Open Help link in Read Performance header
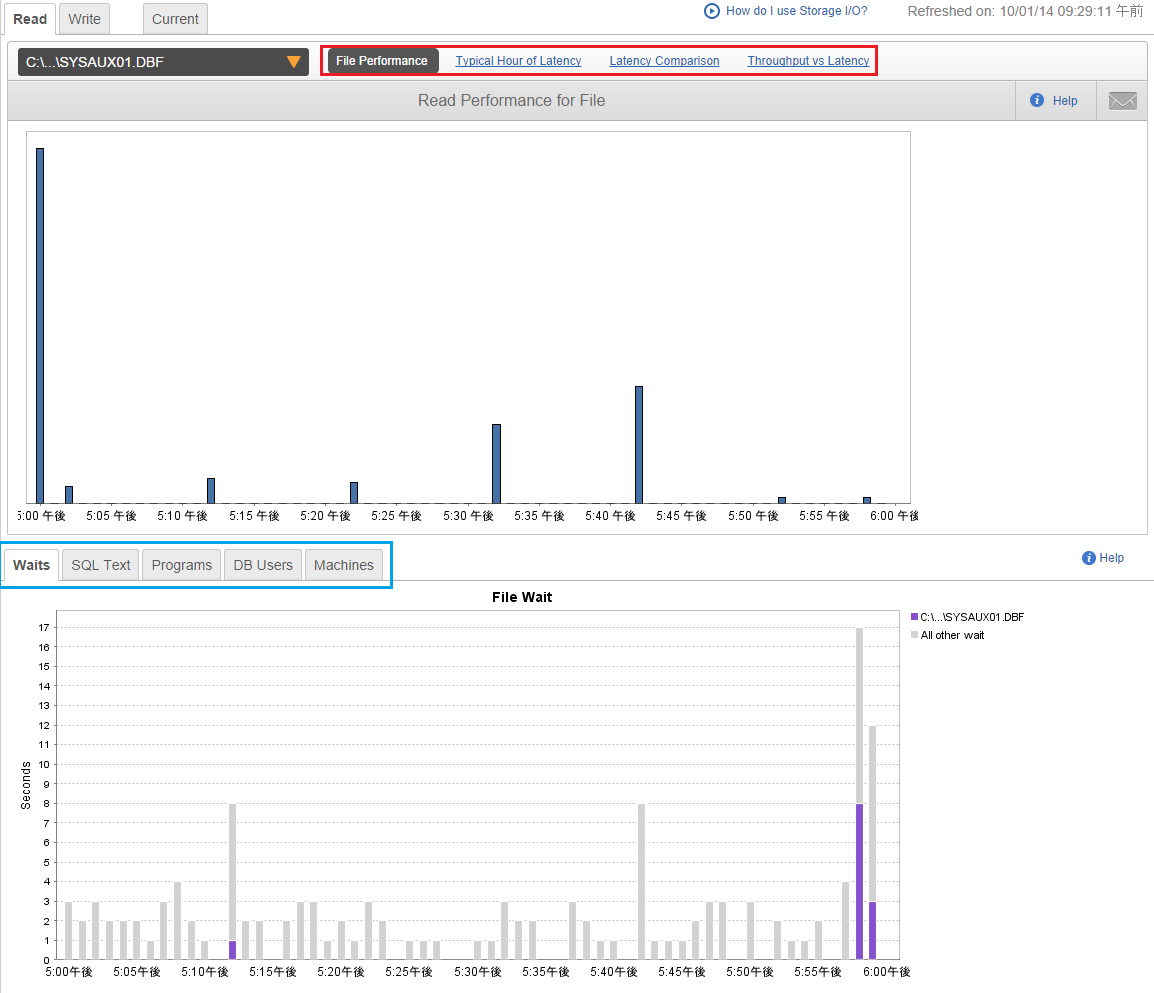 coord(1064,101)
